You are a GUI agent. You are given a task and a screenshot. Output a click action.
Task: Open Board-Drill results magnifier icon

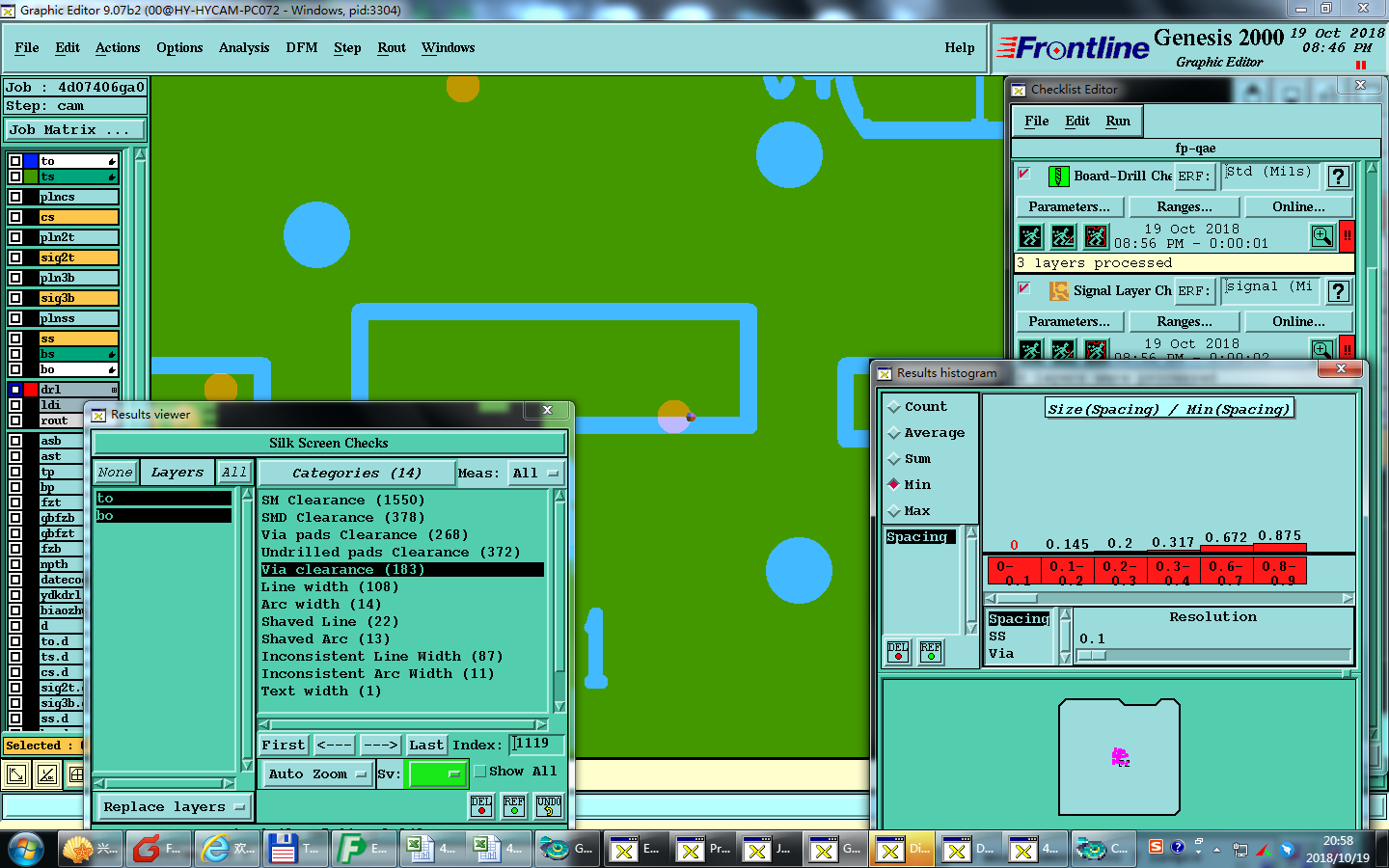(x=1322, y=235)
